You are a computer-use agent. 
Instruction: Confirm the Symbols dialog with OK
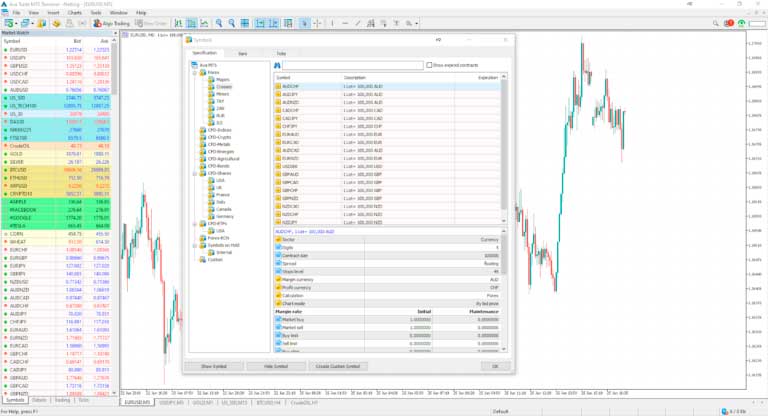click(495, 367)
